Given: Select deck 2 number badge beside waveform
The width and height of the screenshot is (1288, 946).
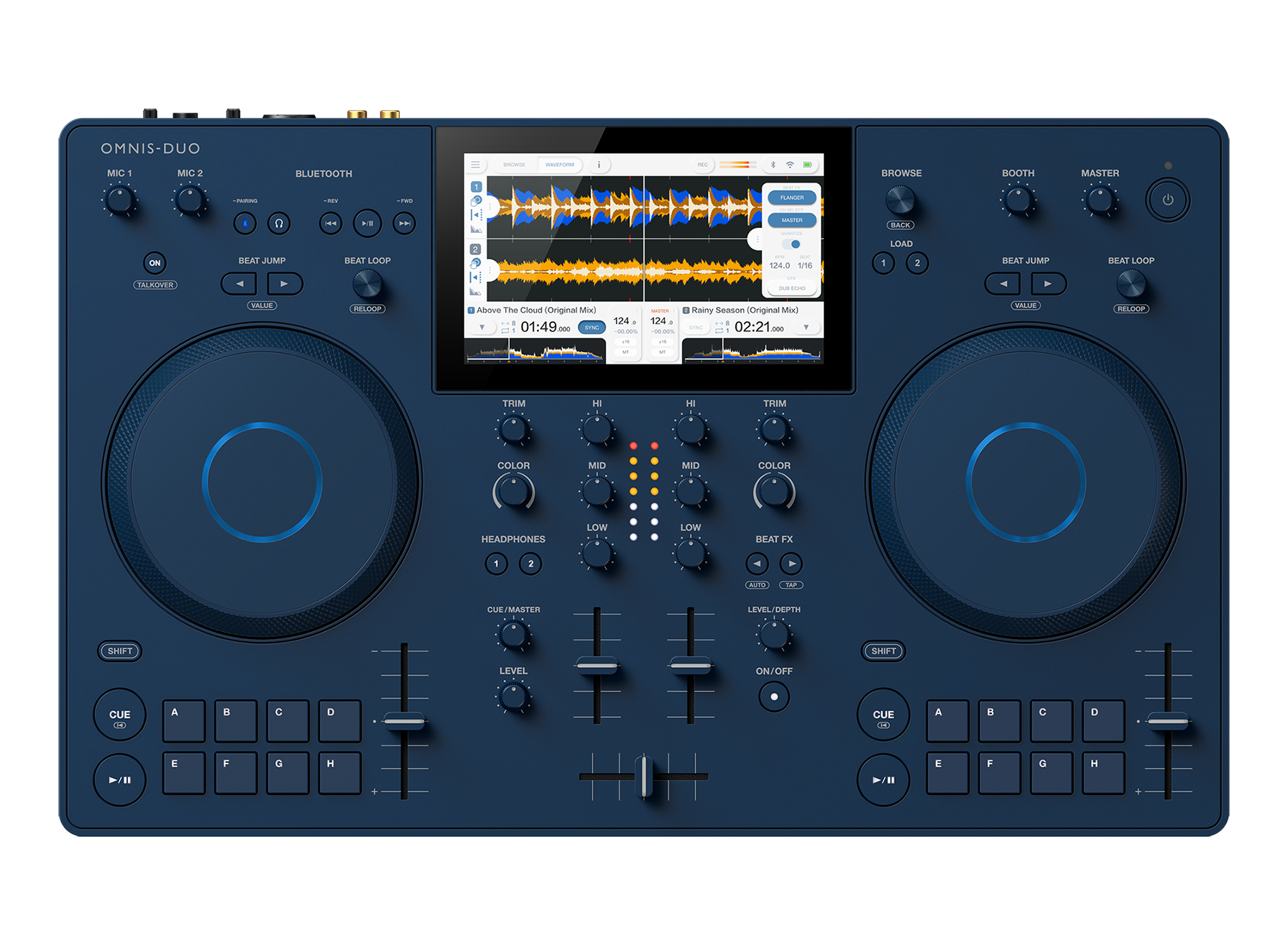Looking at the screenshot, I should (475, 249).
